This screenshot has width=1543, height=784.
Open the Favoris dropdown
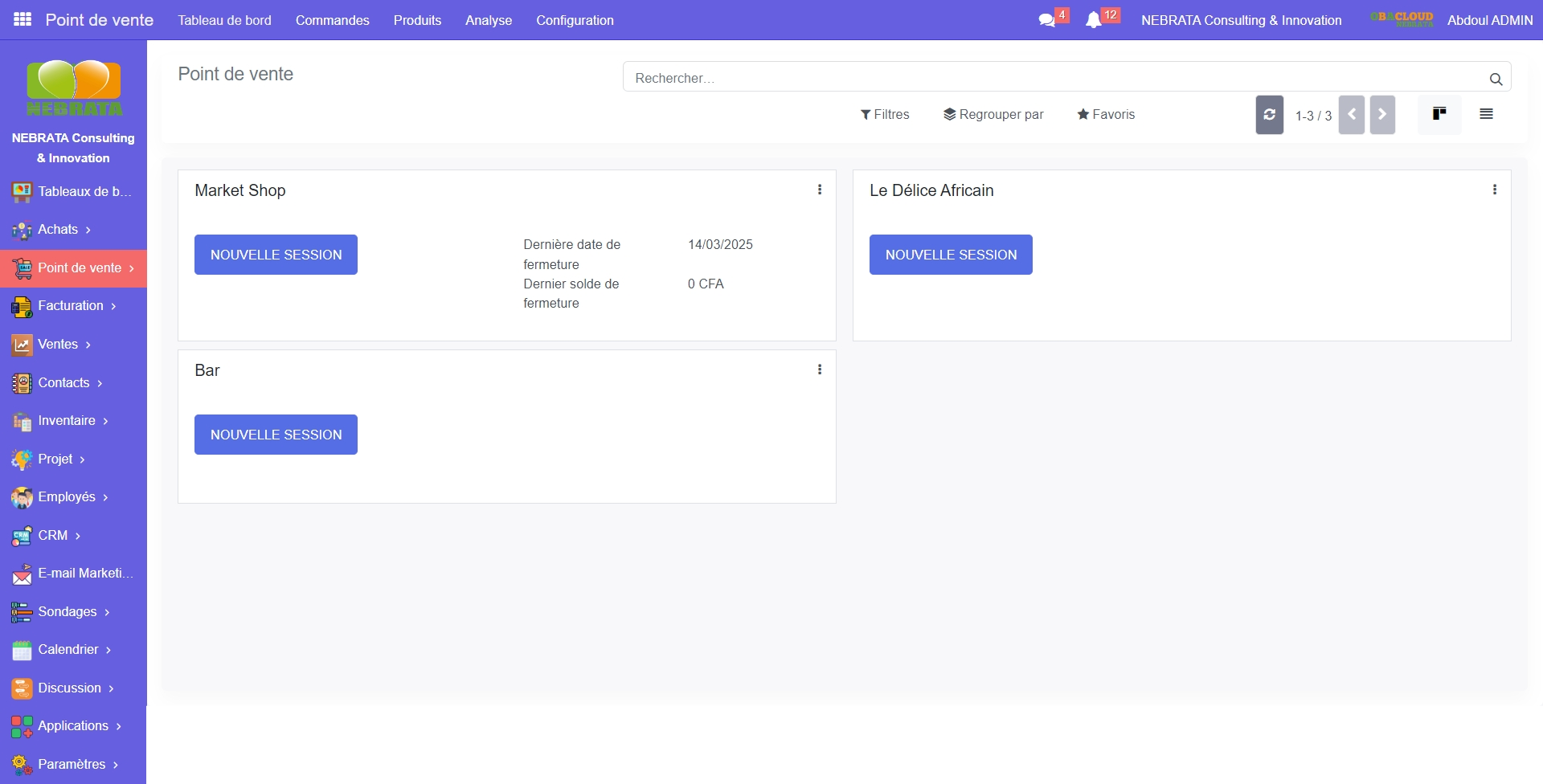pyautogui.click(x=1106, y=114)
